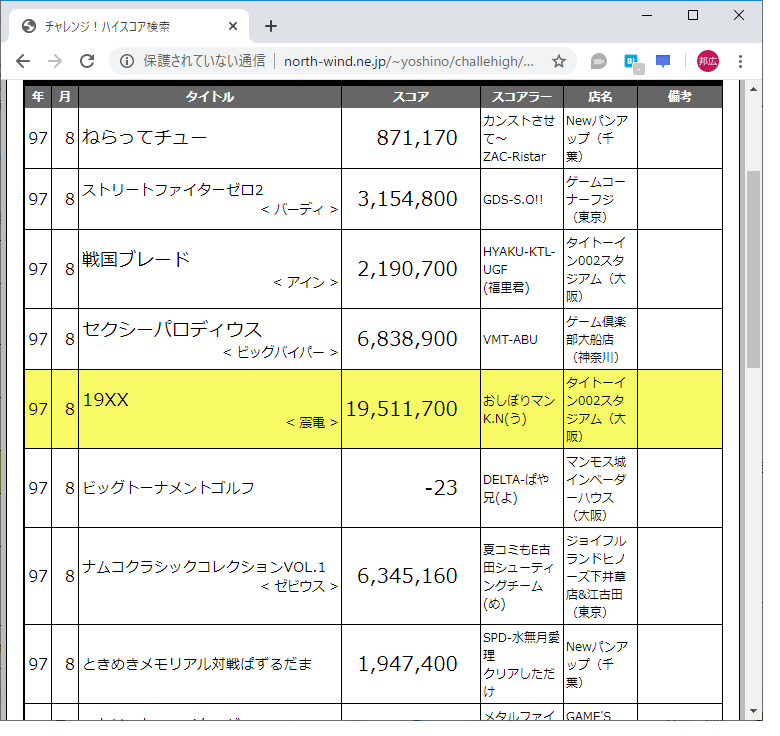Click the score 6,838,900
780x736 pixels.
(407, 339)
